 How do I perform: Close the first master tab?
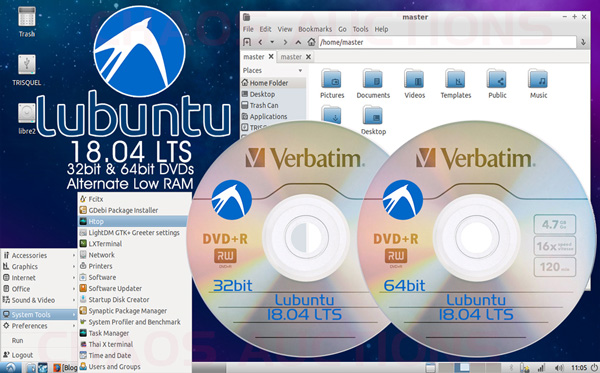click(271, 57)
